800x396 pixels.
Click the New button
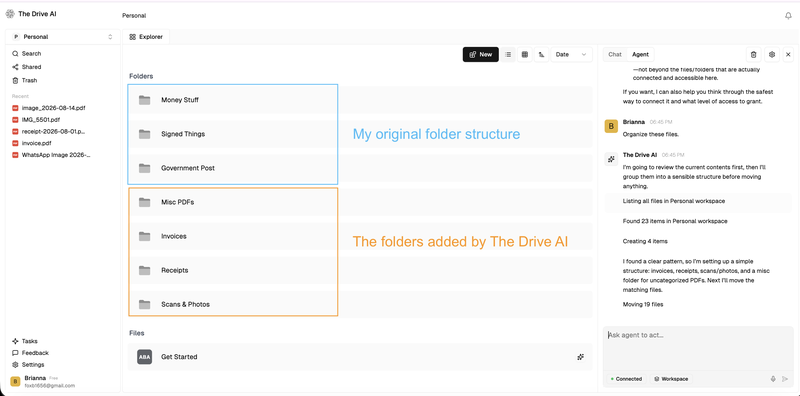481,55
